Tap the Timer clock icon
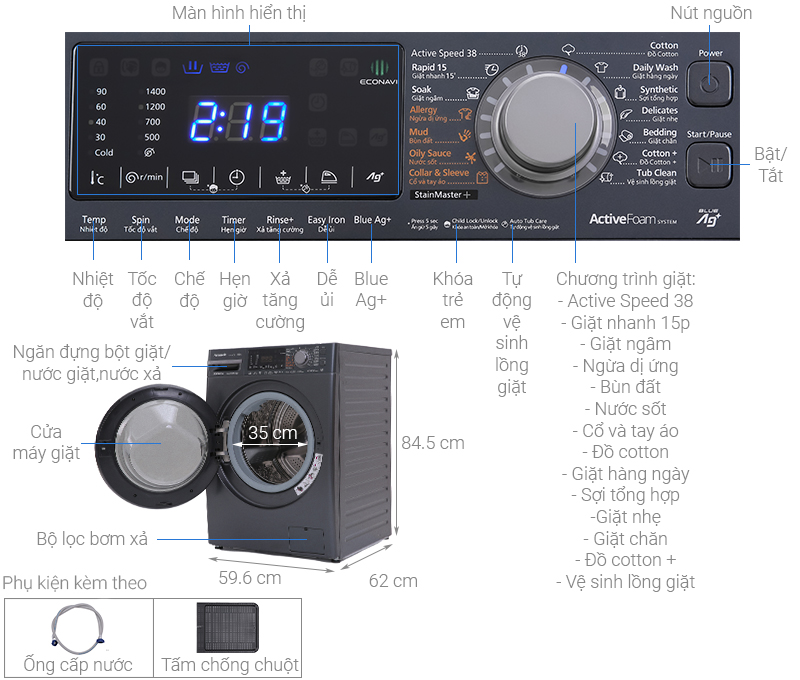Screen dimensions: 800x680 click(236, 177)
